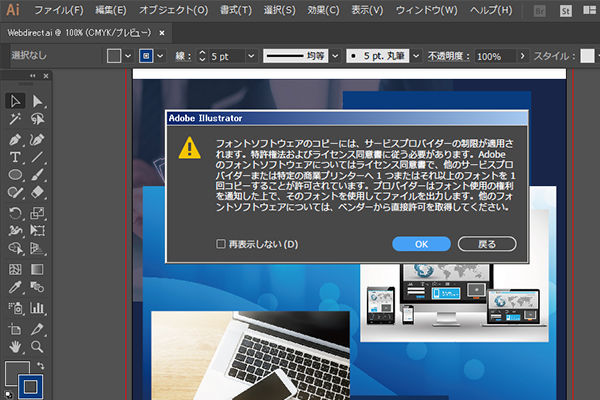The height and width of the screenshot is (400, 600).
Task: Select the Selection tool arrow
Action: coord(15,101)
